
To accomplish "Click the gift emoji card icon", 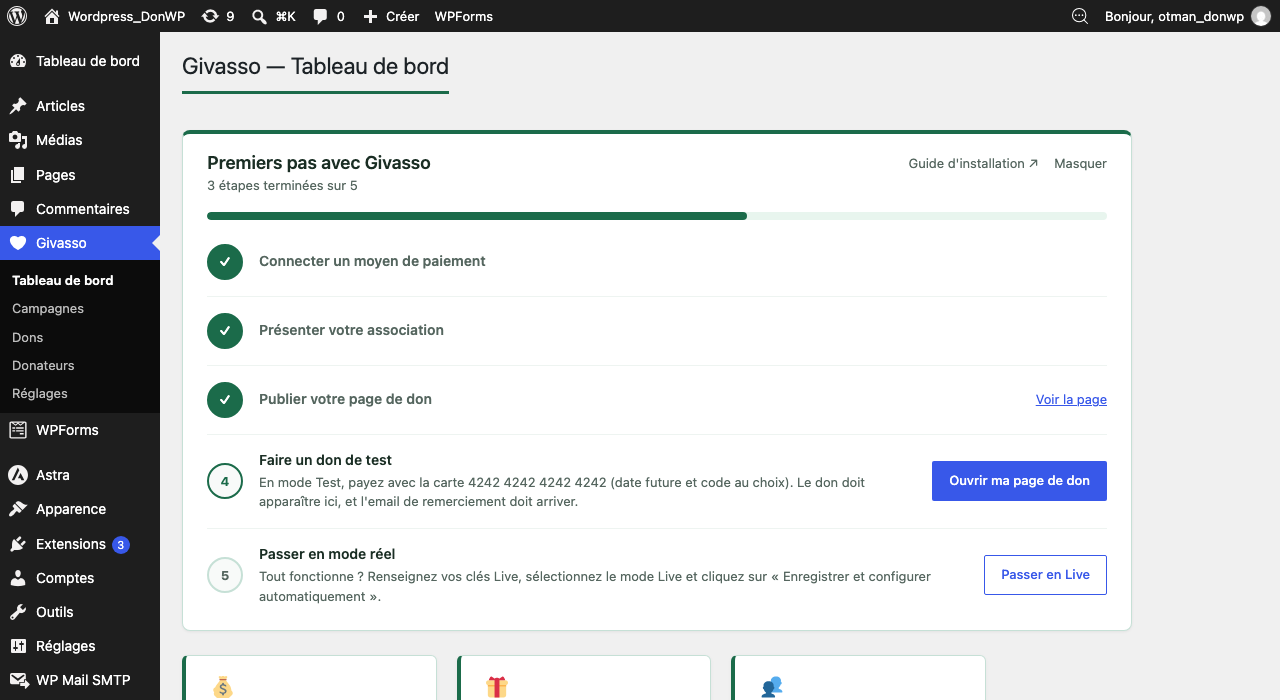I will 497,687.
